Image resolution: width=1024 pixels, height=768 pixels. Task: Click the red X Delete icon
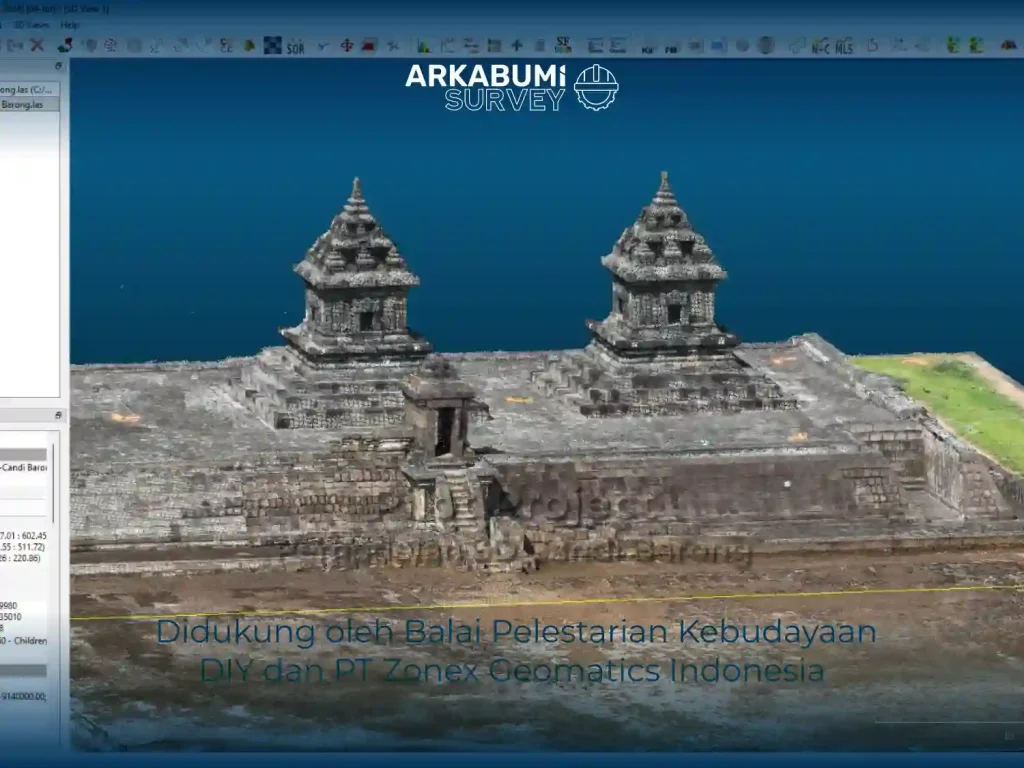pyautogui.click(x=37, y=45)
